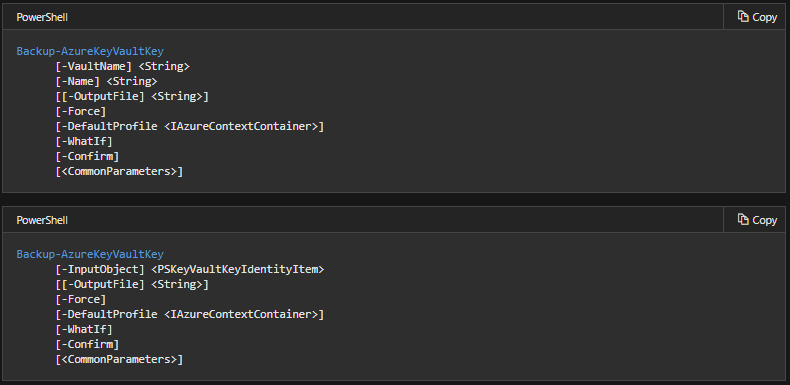Copy the VaultName syntax block using Copy button
The height and width of the screenshot is (385, 790).
[x=757, y=17]
